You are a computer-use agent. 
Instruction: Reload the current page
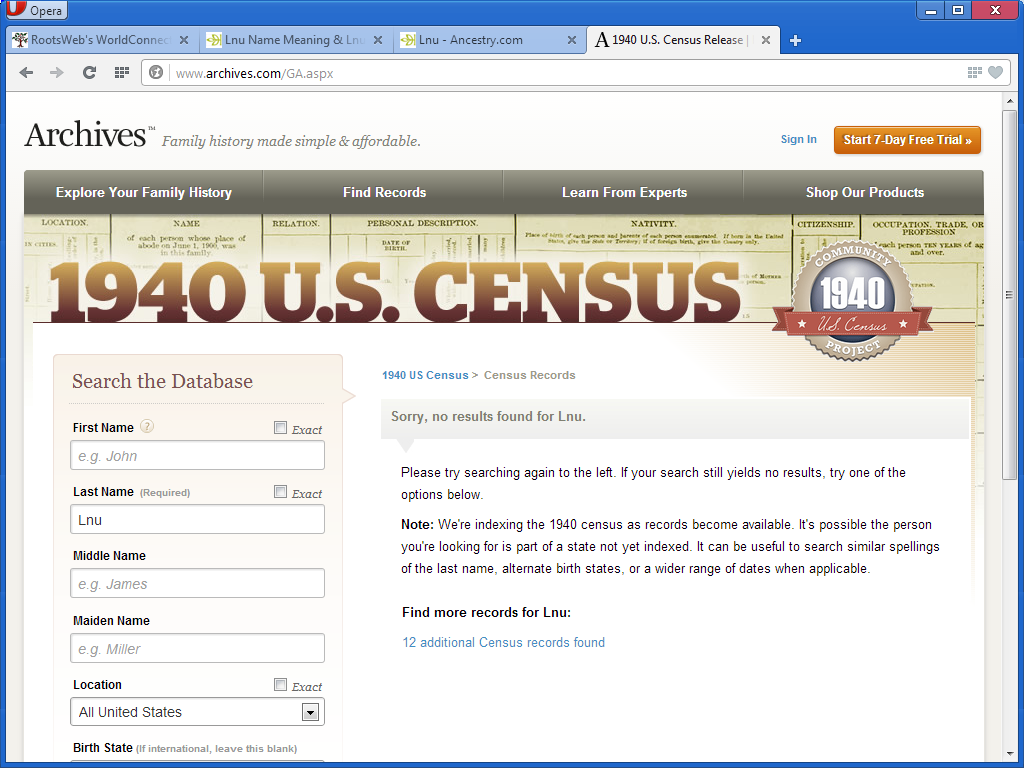click(88, 71)
